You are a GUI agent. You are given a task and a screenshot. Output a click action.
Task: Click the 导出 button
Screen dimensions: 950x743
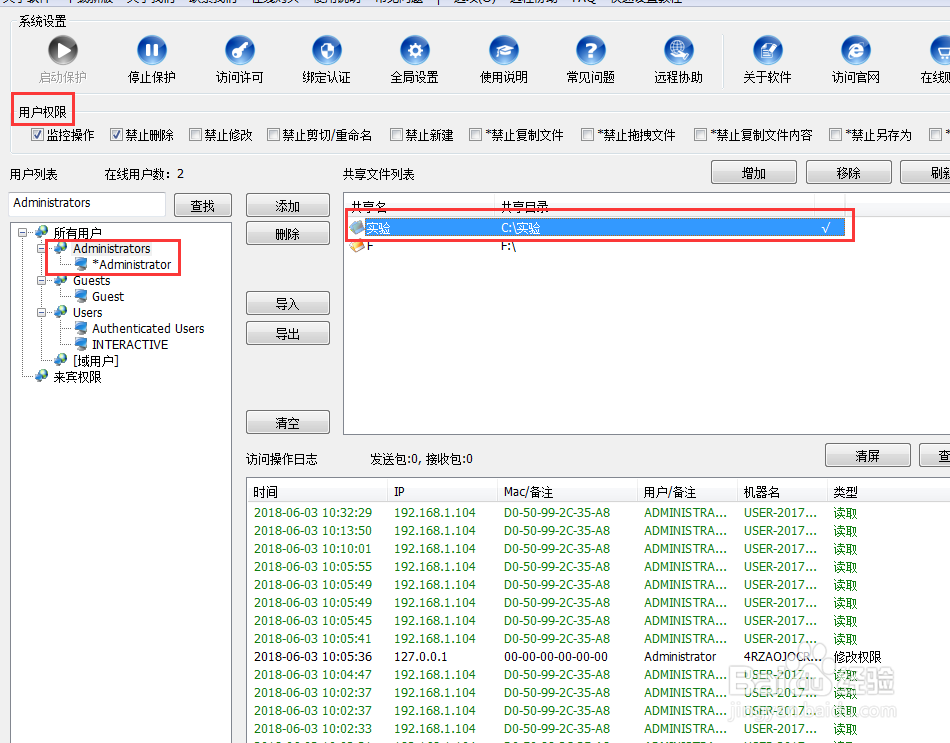288,333
